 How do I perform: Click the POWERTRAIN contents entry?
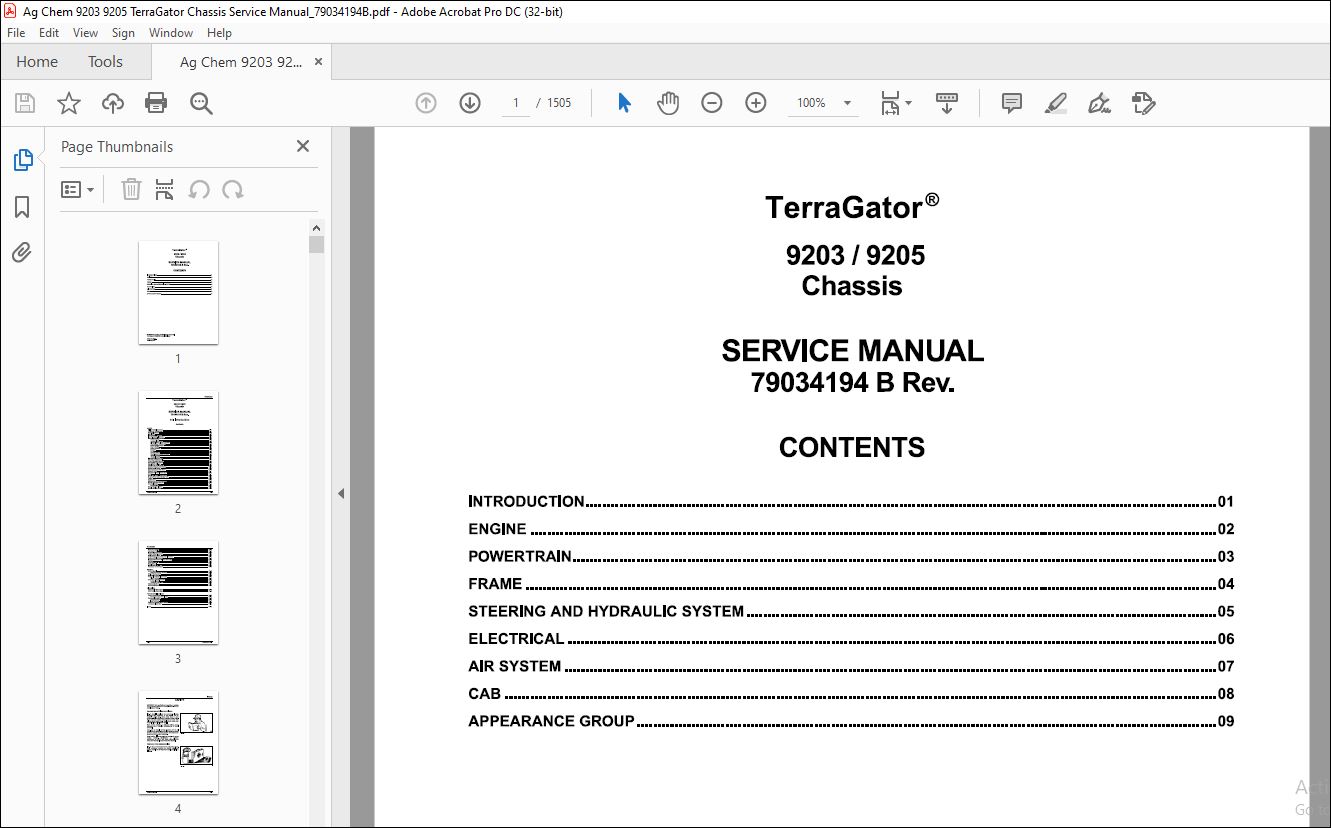(851, 557)
